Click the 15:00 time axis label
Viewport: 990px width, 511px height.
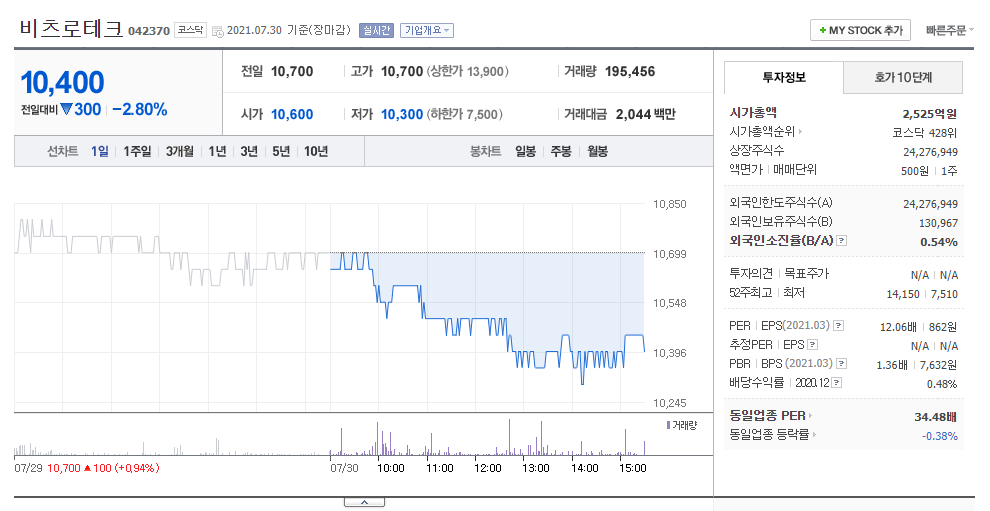(x=633, y=468)
